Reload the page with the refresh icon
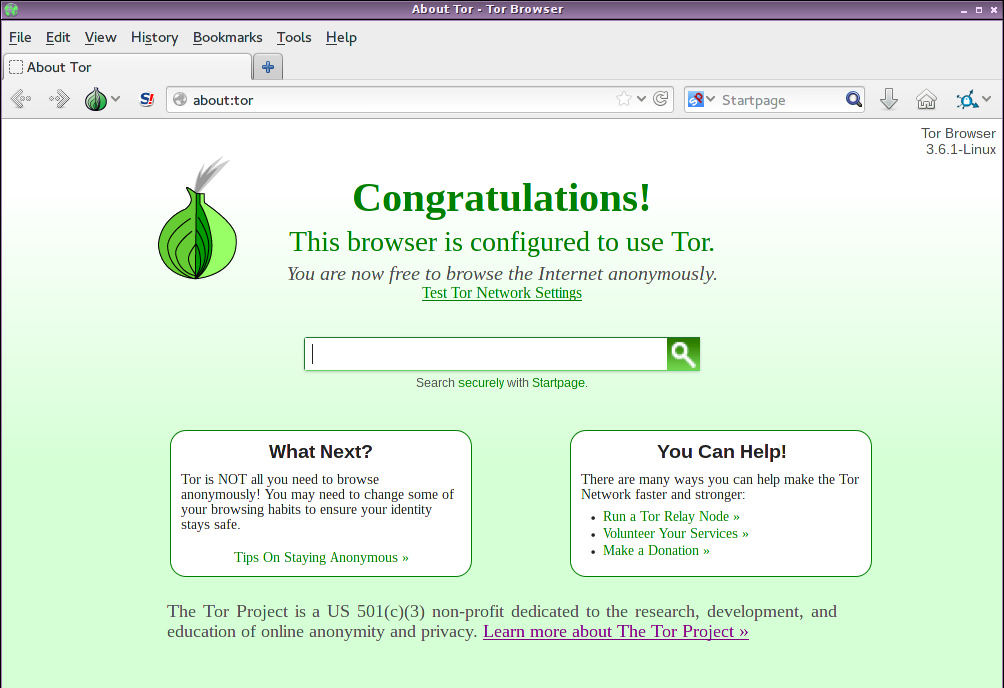This screenshot has height=688, width=1004. (661, 99)
